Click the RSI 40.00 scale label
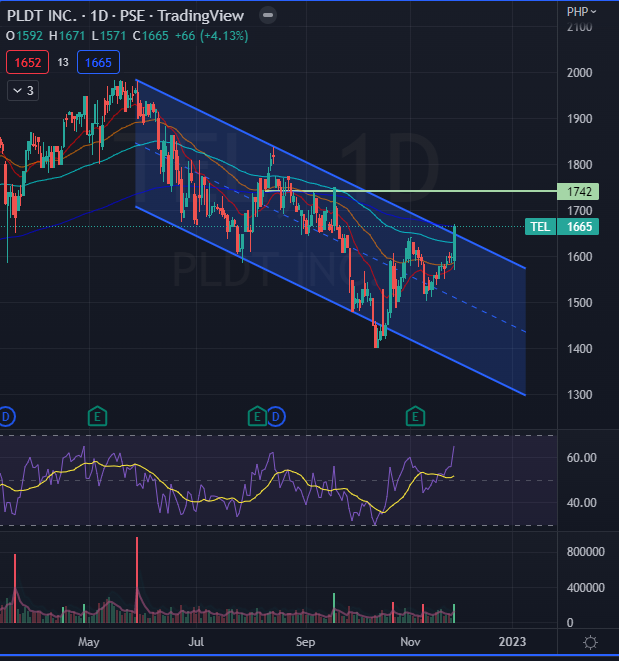This screenshot has height=661, width=619. pos(581,503)
